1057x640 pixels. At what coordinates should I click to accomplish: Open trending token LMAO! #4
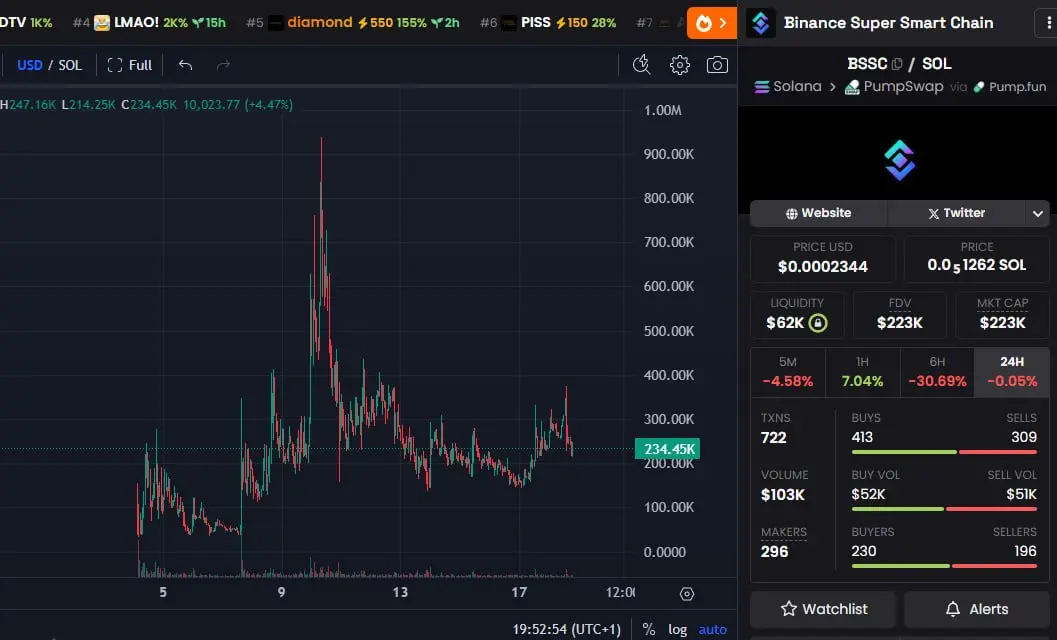pyautogui.click(x=149, y=23)
